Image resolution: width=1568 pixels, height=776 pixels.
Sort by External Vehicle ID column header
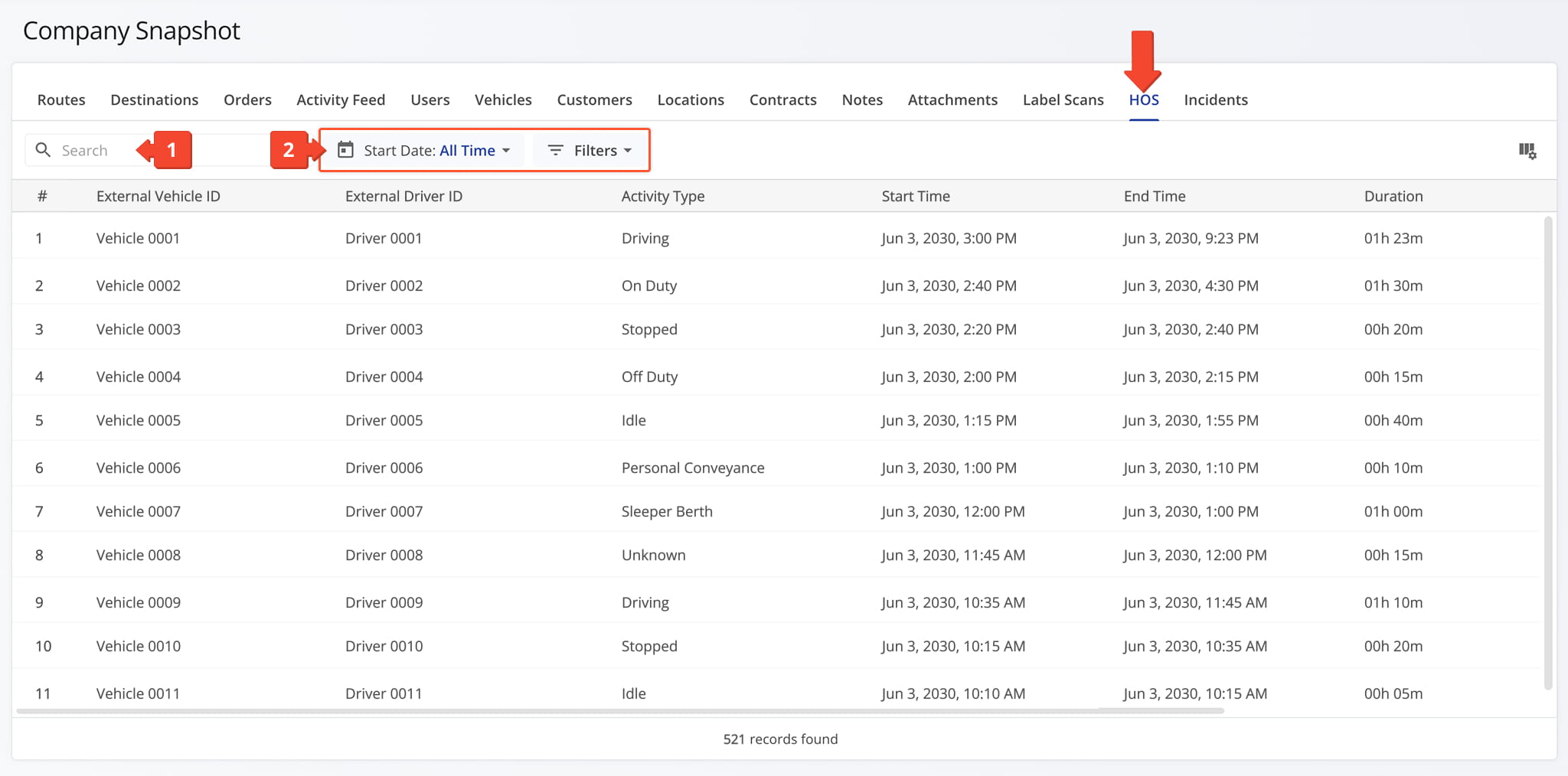coord(158,196)
